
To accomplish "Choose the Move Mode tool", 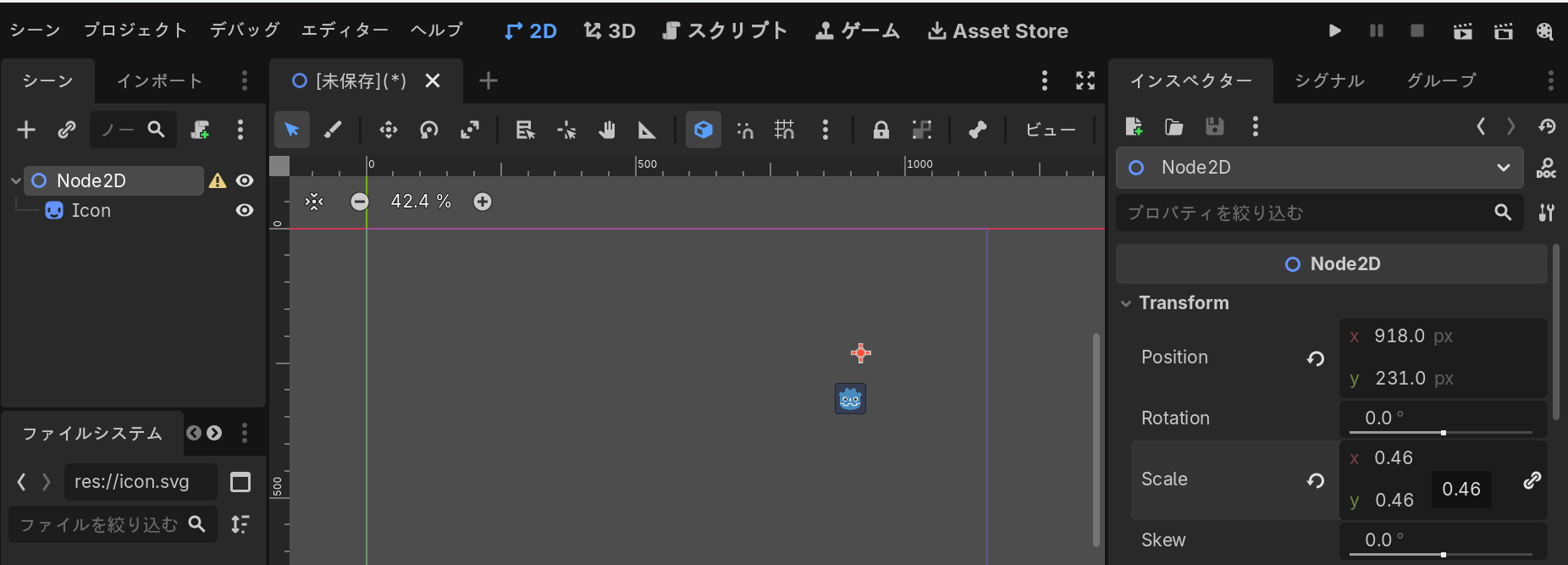I will click(x=389, y=130).
